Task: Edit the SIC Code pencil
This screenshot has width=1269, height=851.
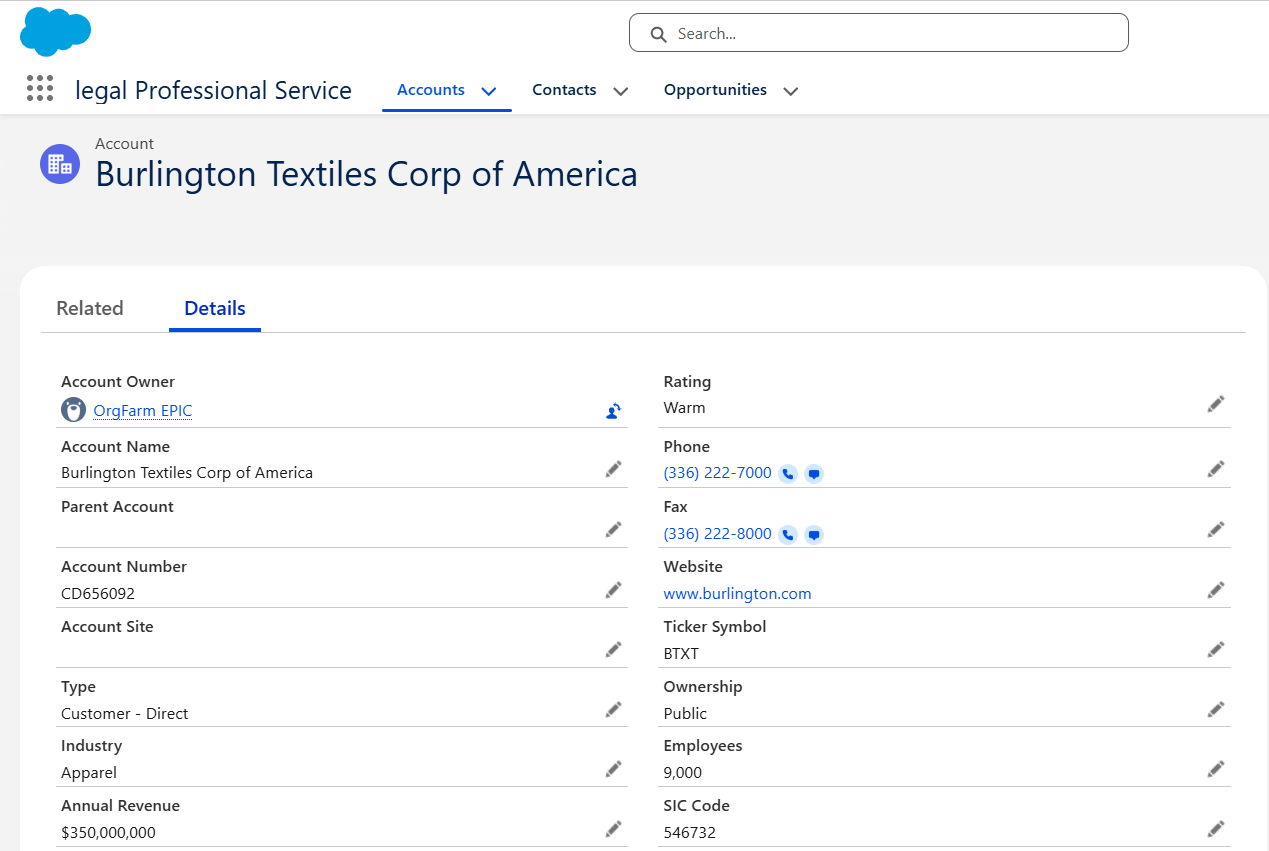Action: [x=1216, y=828]
